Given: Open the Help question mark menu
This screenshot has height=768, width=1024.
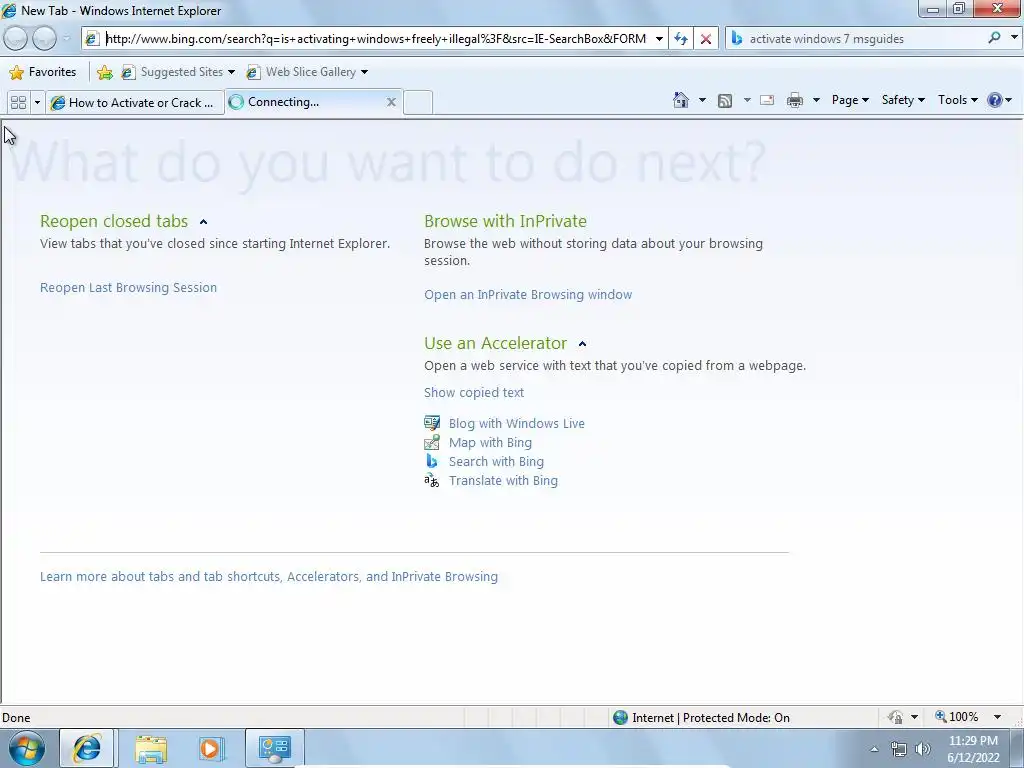Looking at the screenshot, I should [x=999, y=100].
